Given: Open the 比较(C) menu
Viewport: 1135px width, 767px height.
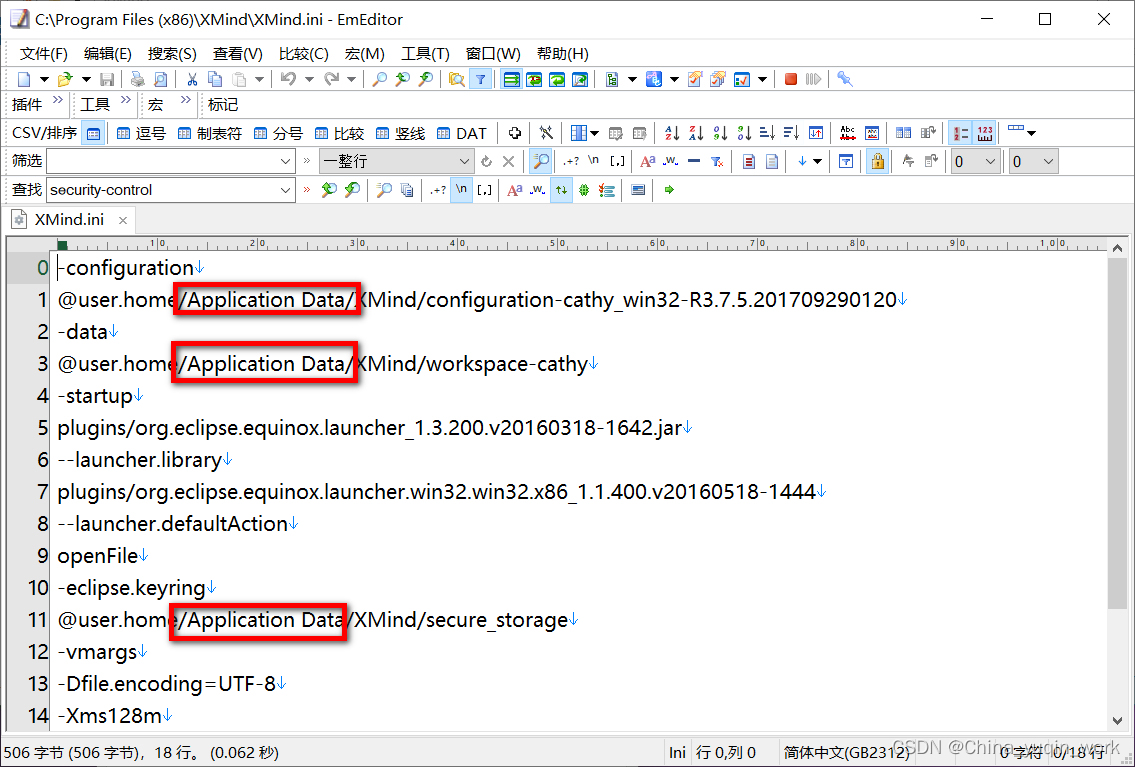Looking at the screenshot, I should pos(303,54).
